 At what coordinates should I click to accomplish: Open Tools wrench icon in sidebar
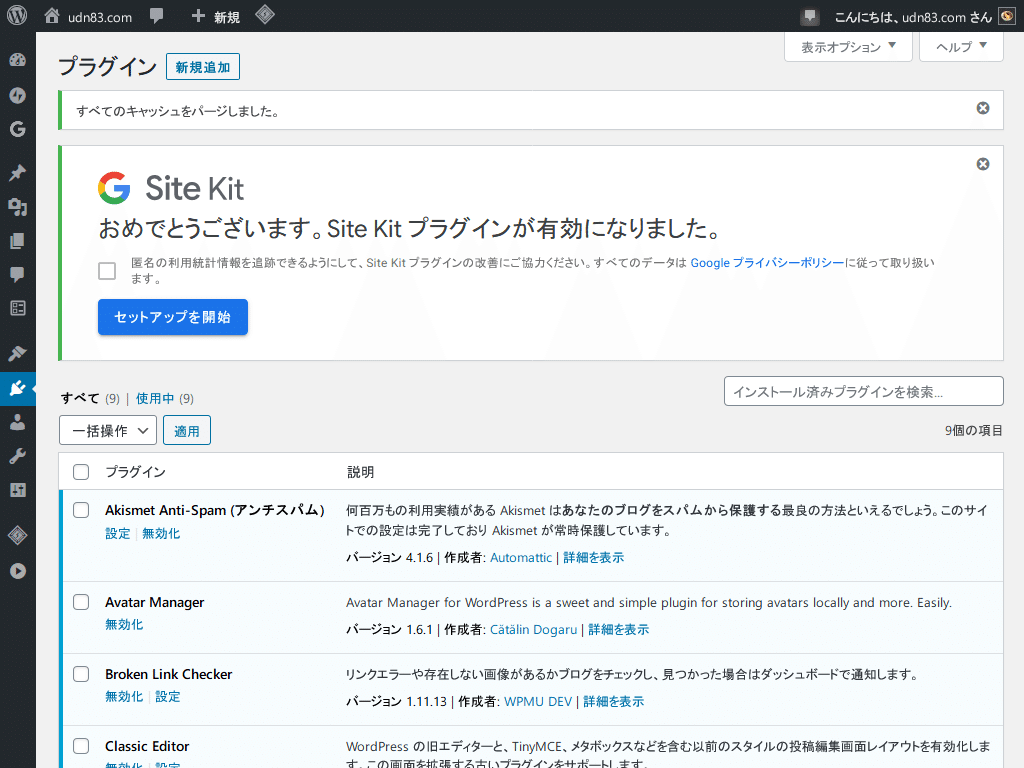click(x=18, y=456)
